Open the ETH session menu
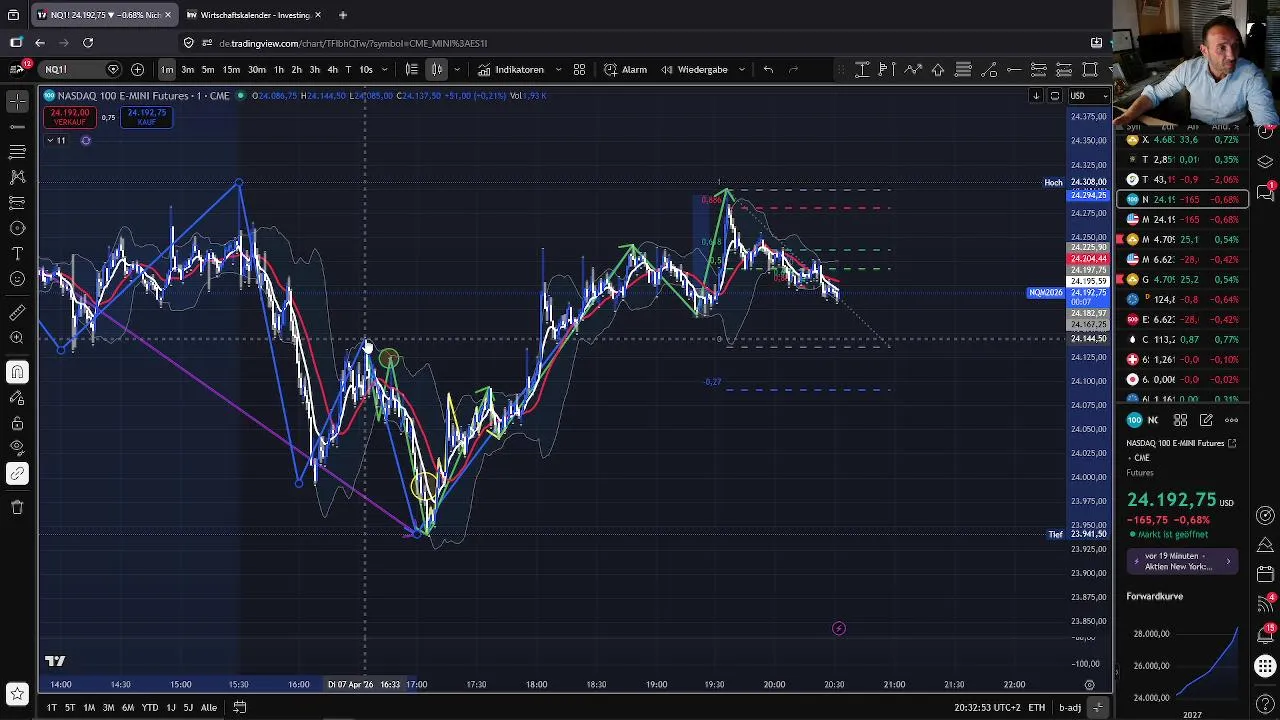Screen dimensions: 1280x720 (x=1037, y=708)
